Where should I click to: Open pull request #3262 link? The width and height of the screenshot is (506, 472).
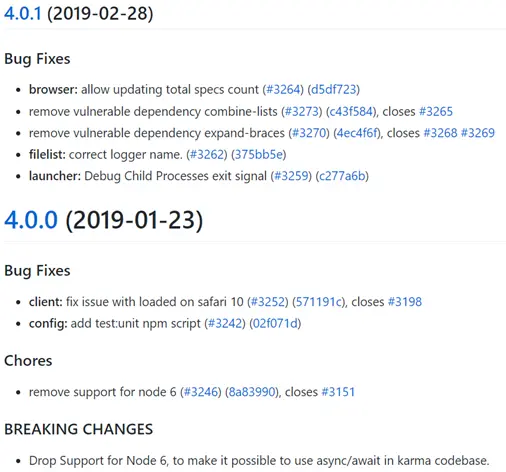pos(207,155)
